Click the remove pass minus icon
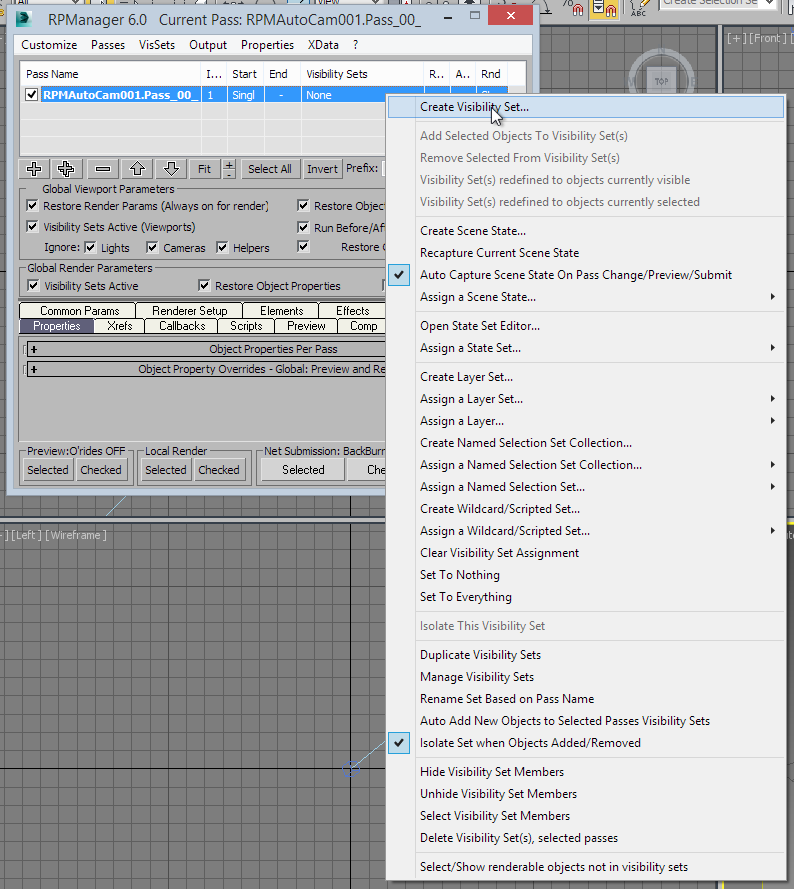794x889 pixels. [x=103, y=169]
